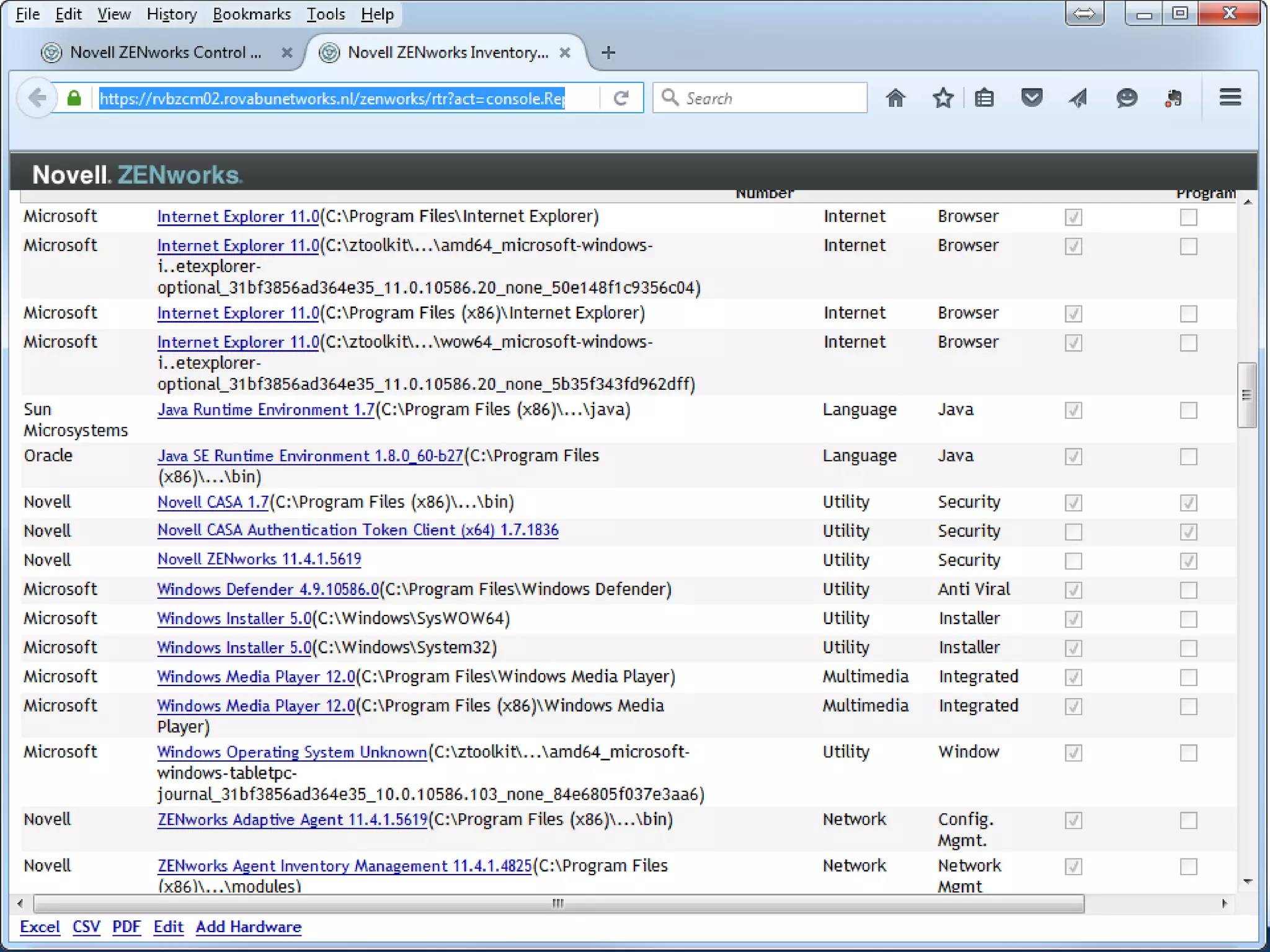Toggle last-column checkbox for Java Runtime Environment 1.7

point(1188,410)
